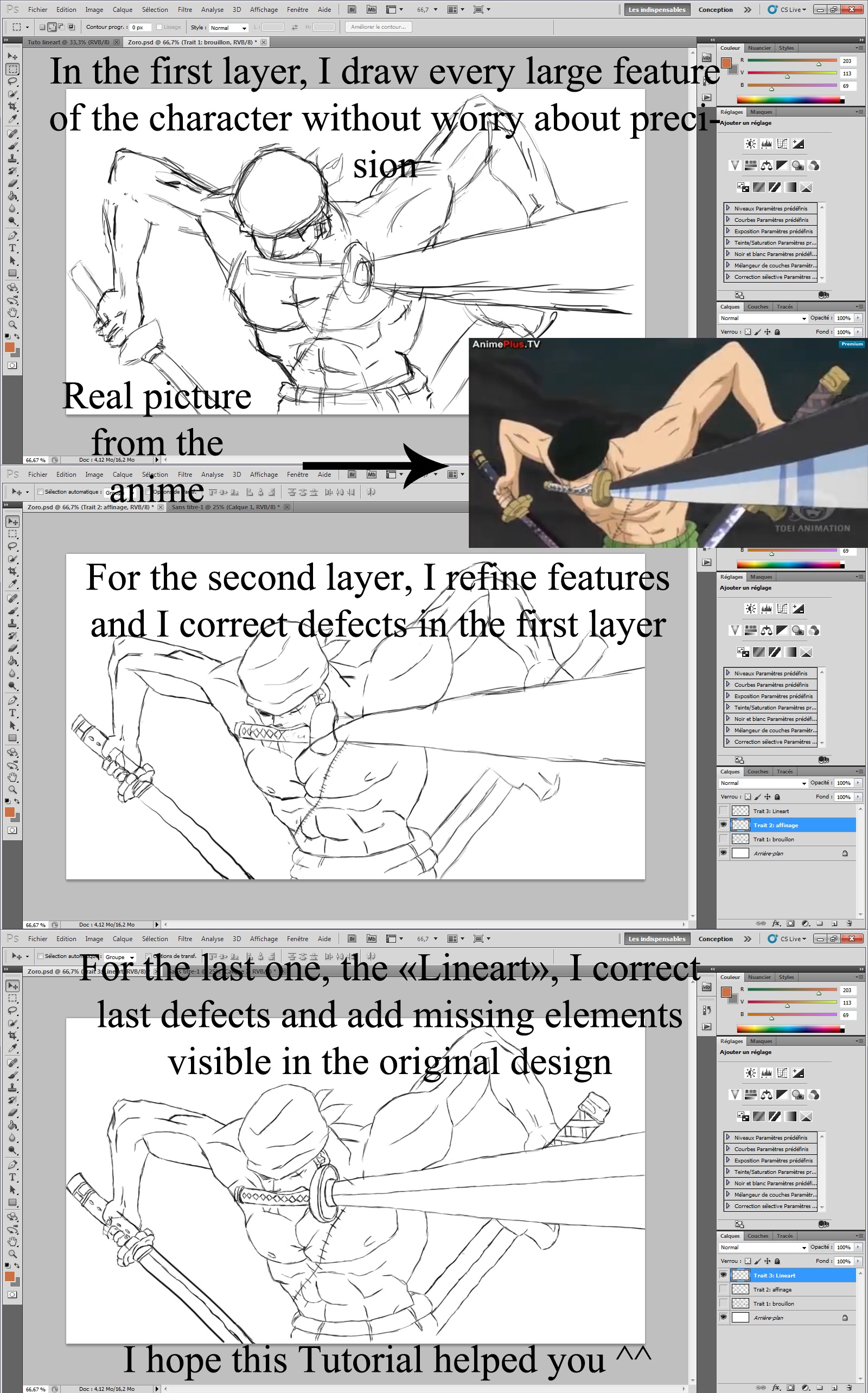The width and height of the screenshot is (868, 1393).
Task: Choose the Crop tool in the top screenshot toolbar
Action: [12, 106]
